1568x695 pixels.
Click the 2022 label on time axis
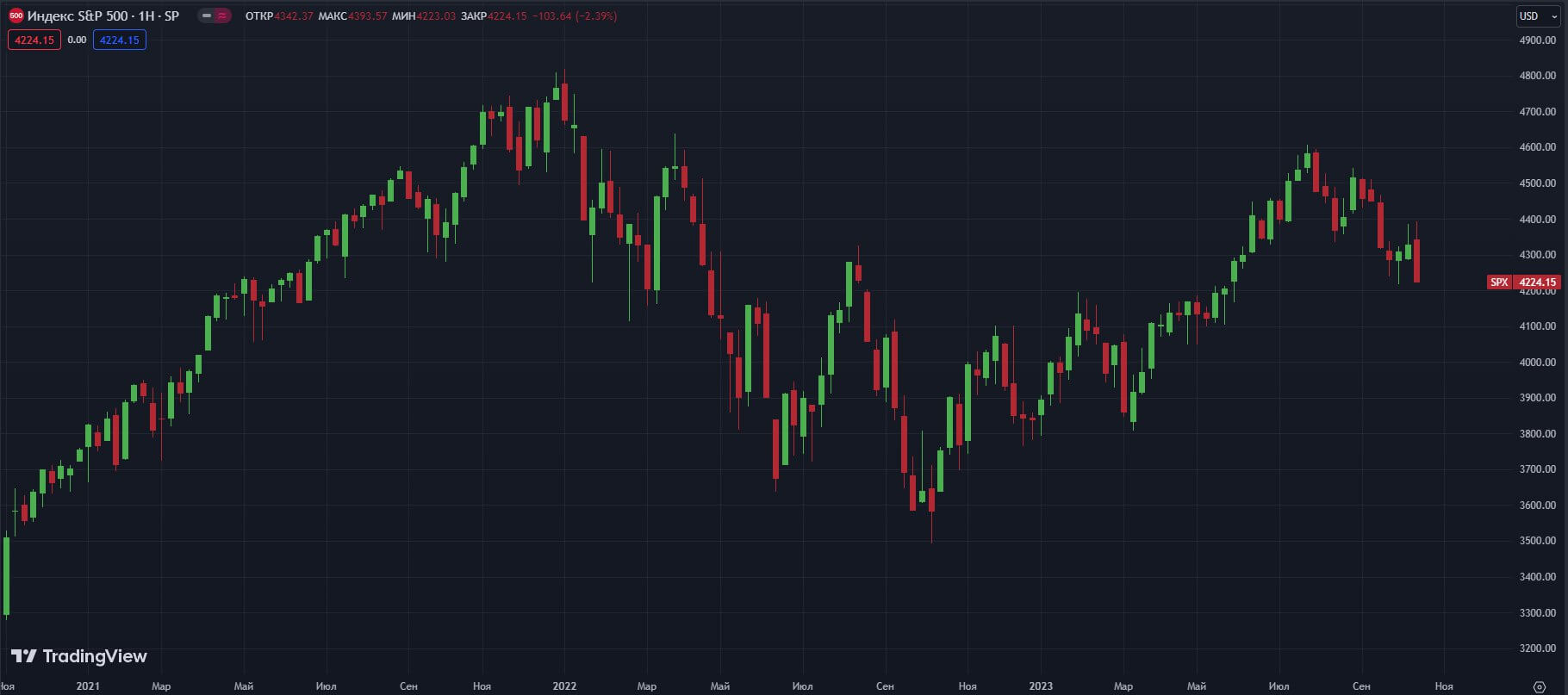tap(564, 686)
